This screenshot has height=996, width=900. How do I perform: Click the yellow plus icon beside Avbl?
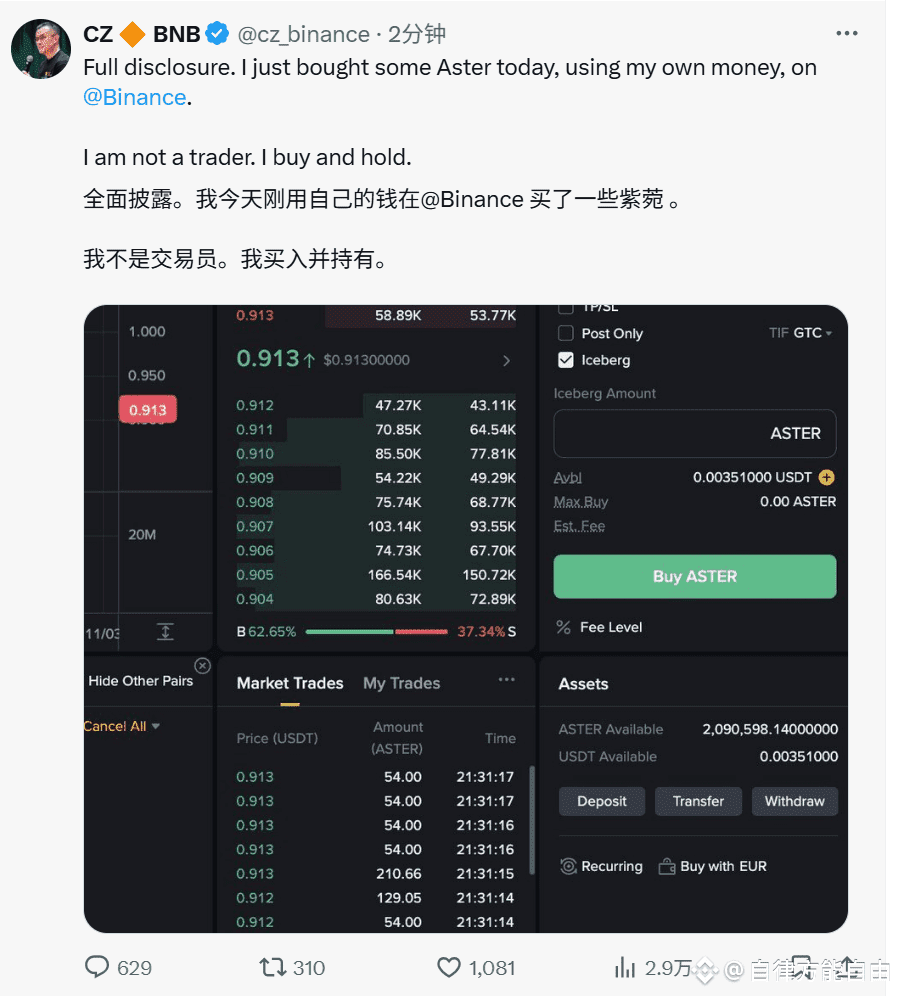(x=826, y=477)
